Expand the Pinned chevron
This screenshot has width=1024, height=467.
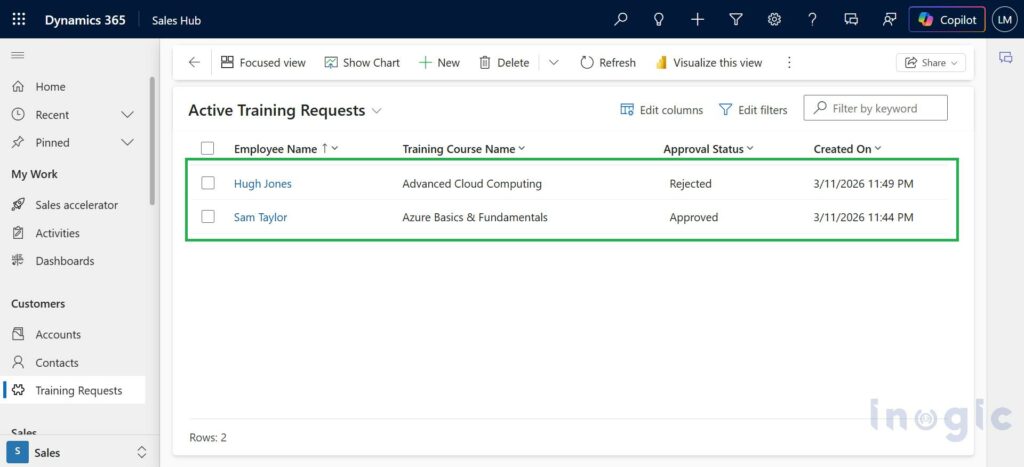tap(128, 142)
